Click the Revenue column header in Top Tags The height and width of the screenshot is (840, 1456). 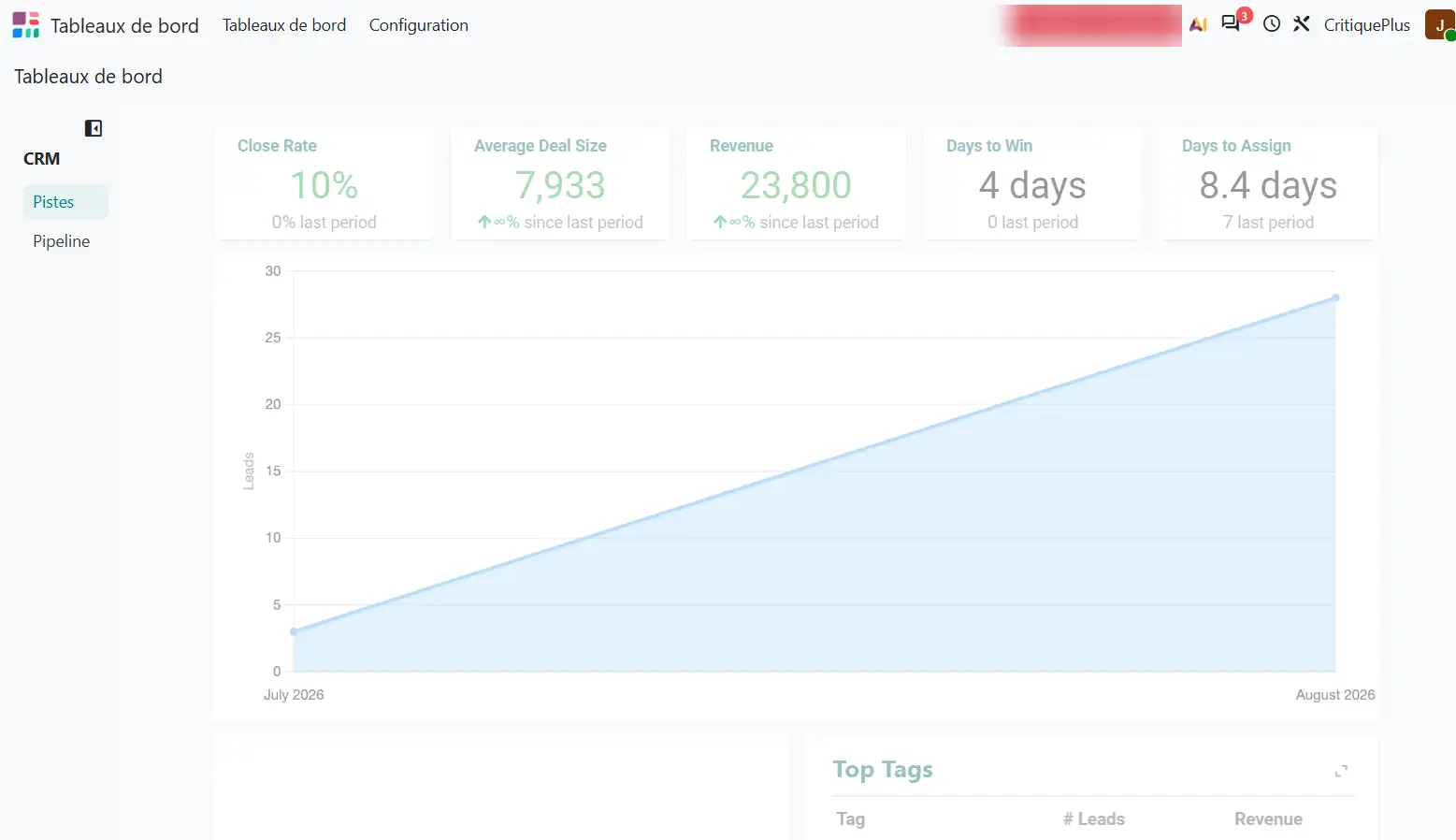coord(1268,818)
